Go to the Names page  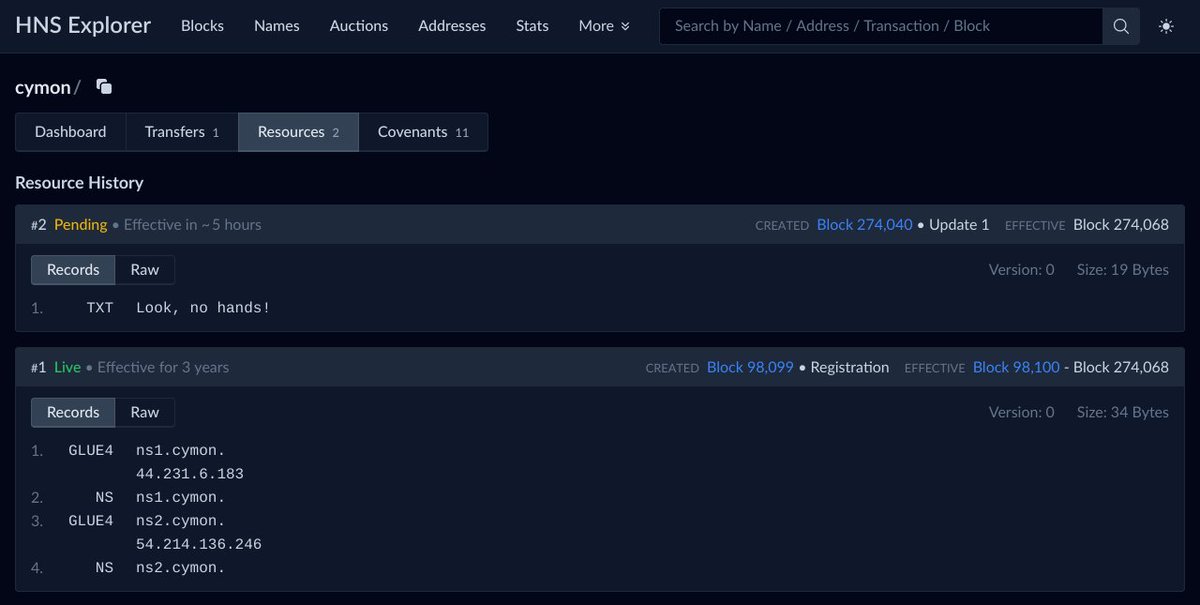coord(277,26)
